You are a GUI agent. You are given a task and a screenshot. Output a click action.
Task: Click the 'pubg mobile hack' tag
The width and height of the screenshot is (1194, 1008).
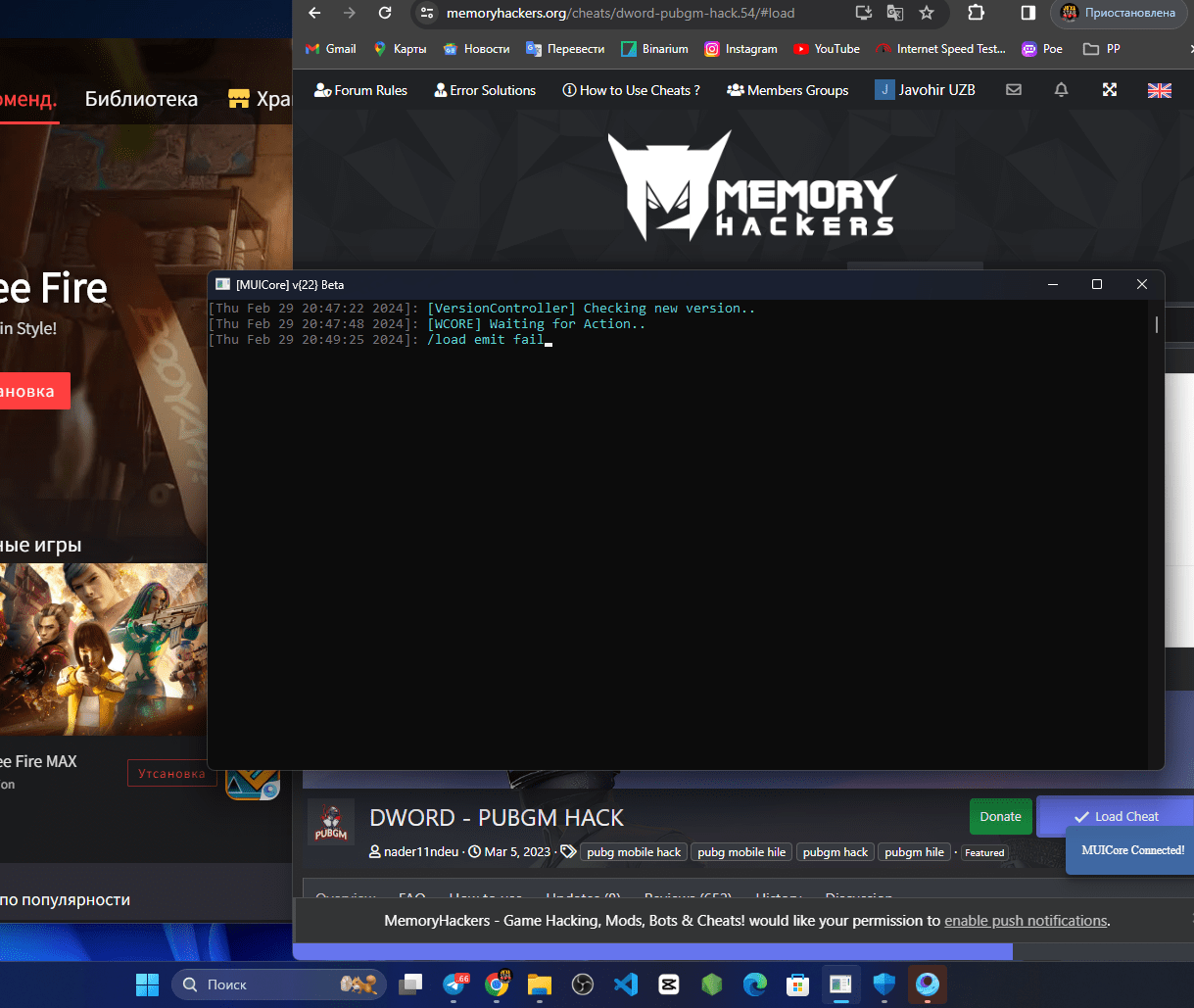[634, 852]
